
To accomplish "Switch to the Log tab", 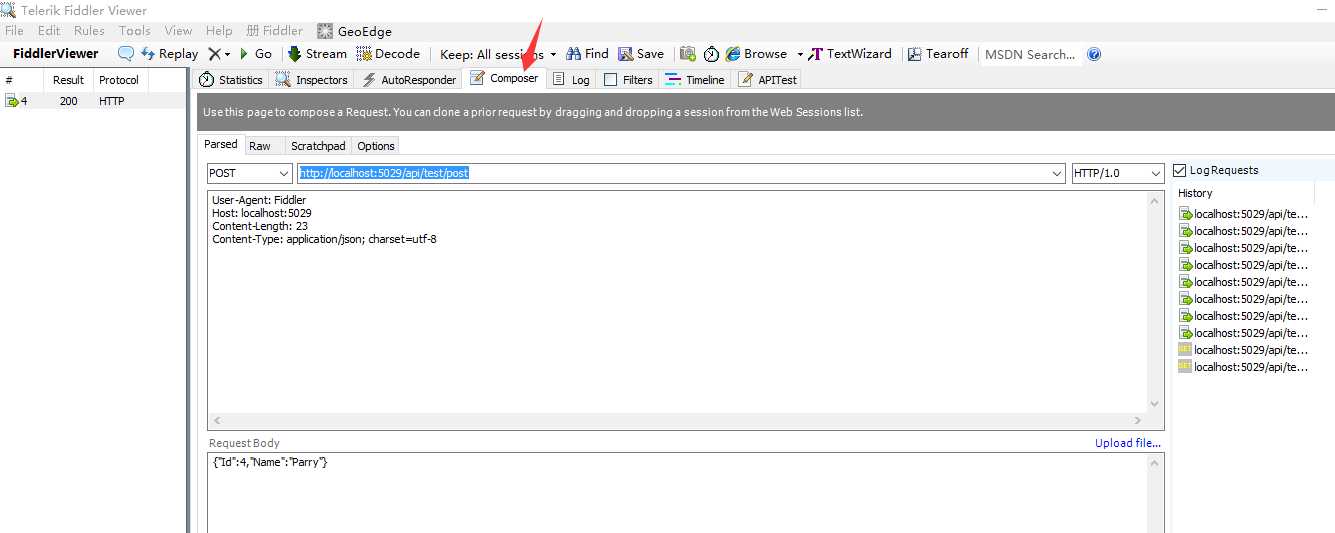I will 571,80.
